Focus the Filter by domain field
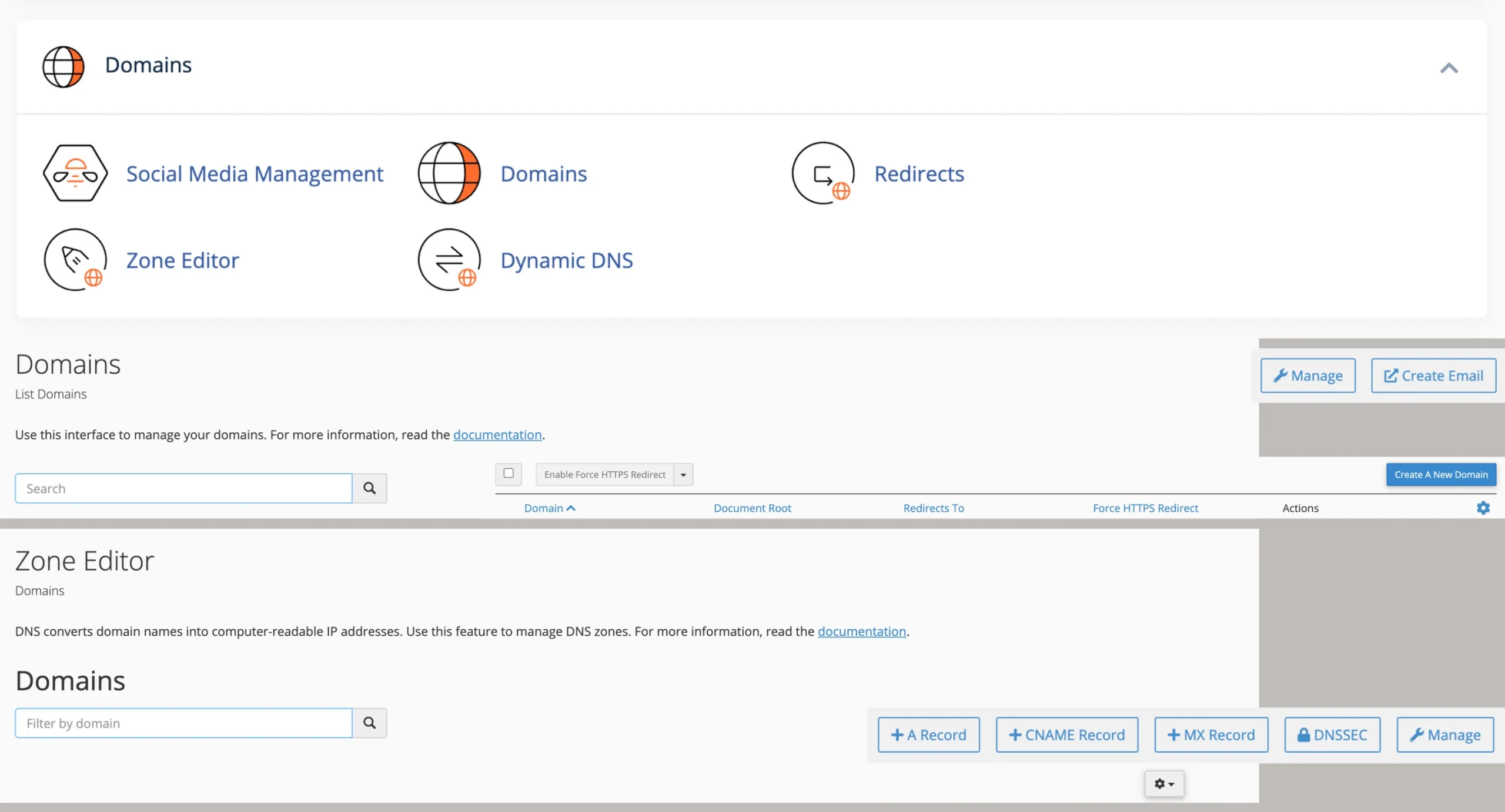The height and width of the screenshot is (812, 1505). (183, 723)
